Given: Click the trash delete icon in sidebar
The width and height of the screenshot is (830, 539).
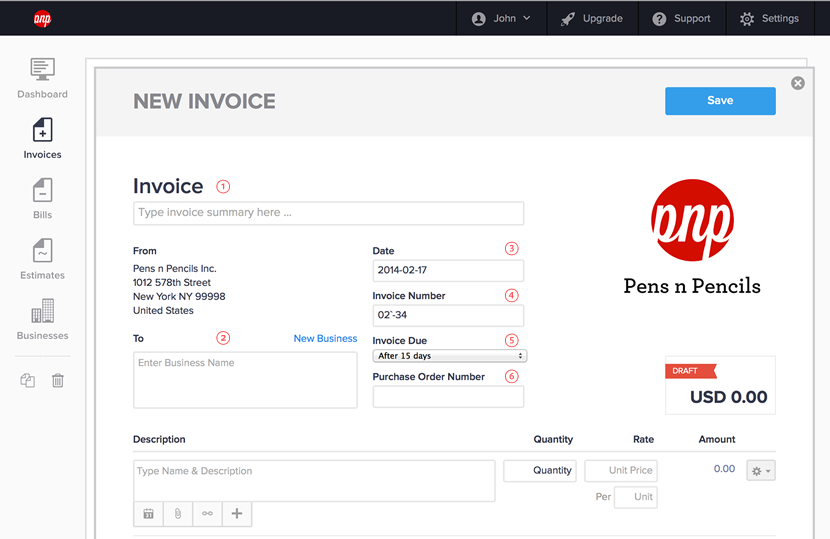Looking at the screenshot, I should click(58, 380).
